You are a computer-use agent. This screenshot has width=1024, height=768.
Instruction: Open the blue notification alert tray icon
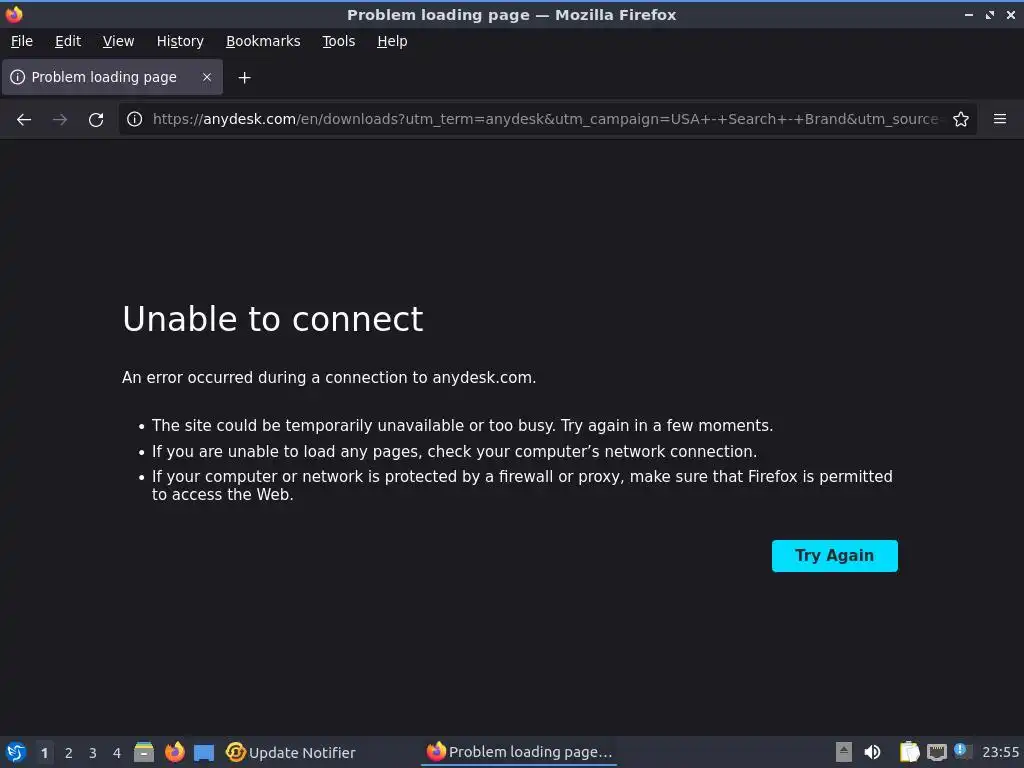click(961, 750)
